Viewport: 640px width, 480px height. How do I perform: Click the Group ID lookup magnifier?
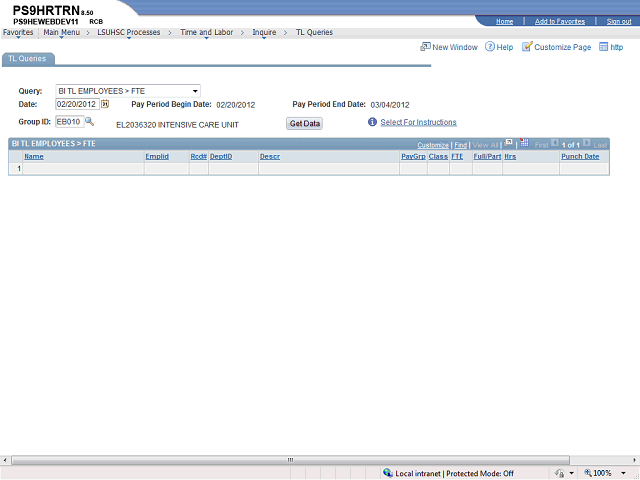(x=89, y=121)
